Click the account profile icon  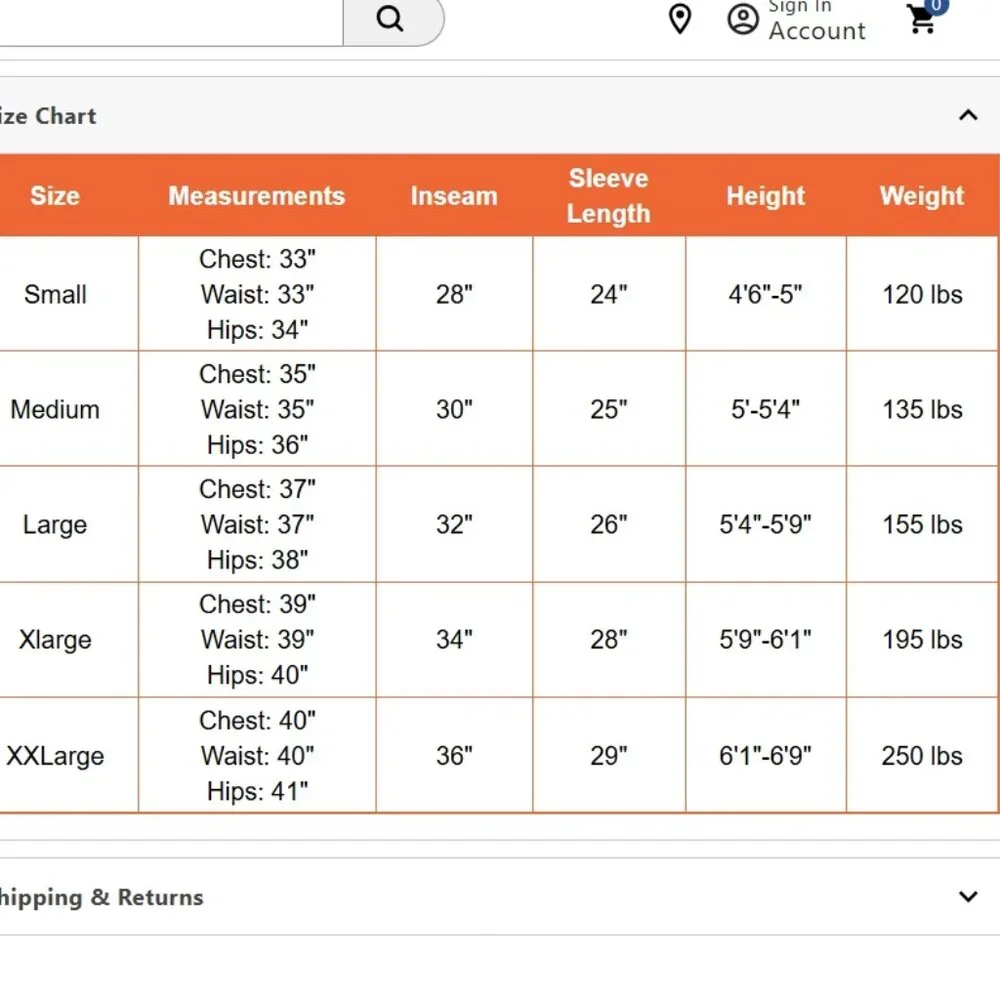(x=743, y=20)
